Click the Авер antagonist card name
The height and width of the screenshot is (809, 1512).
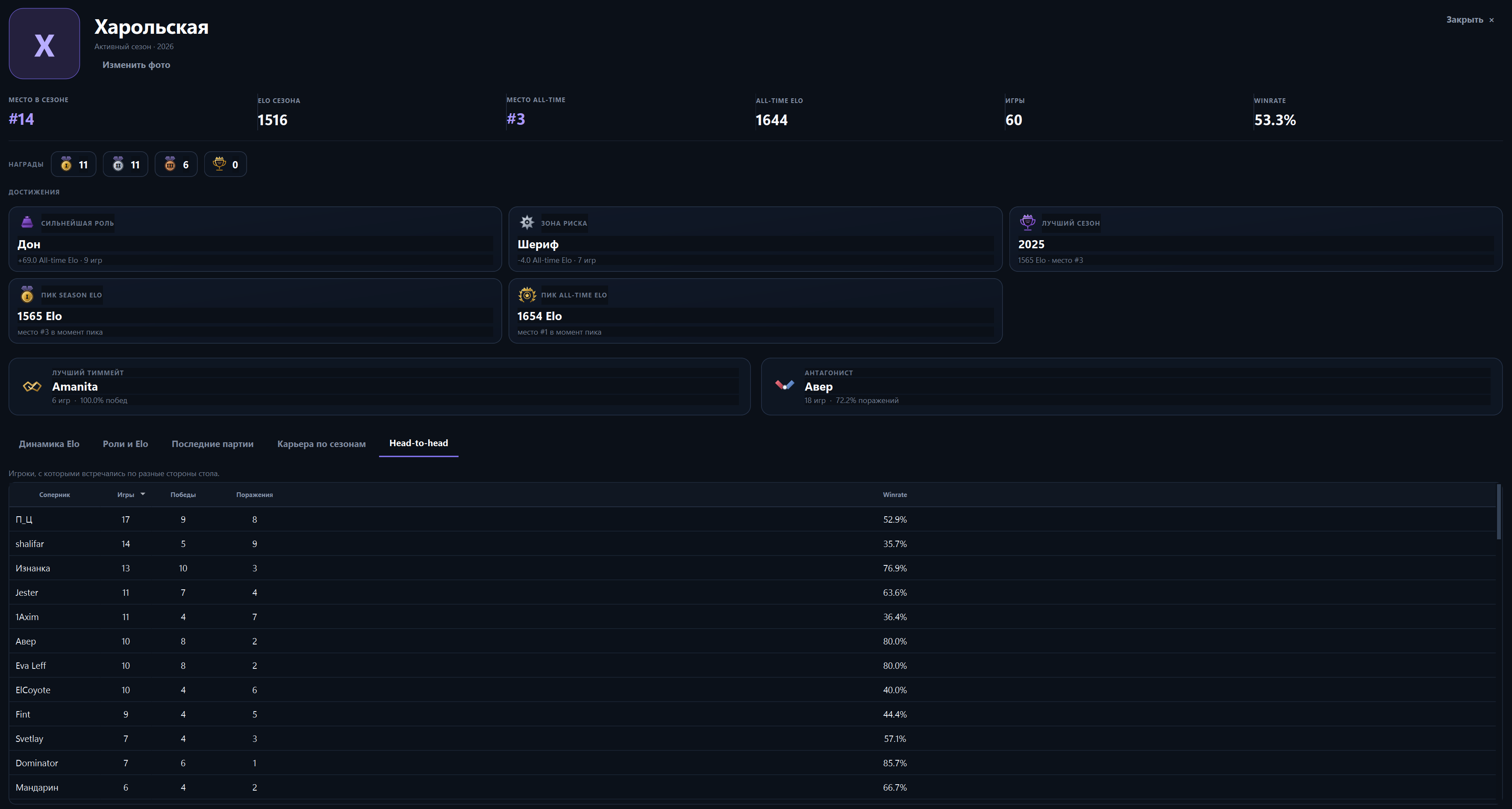tap(819, 387)
